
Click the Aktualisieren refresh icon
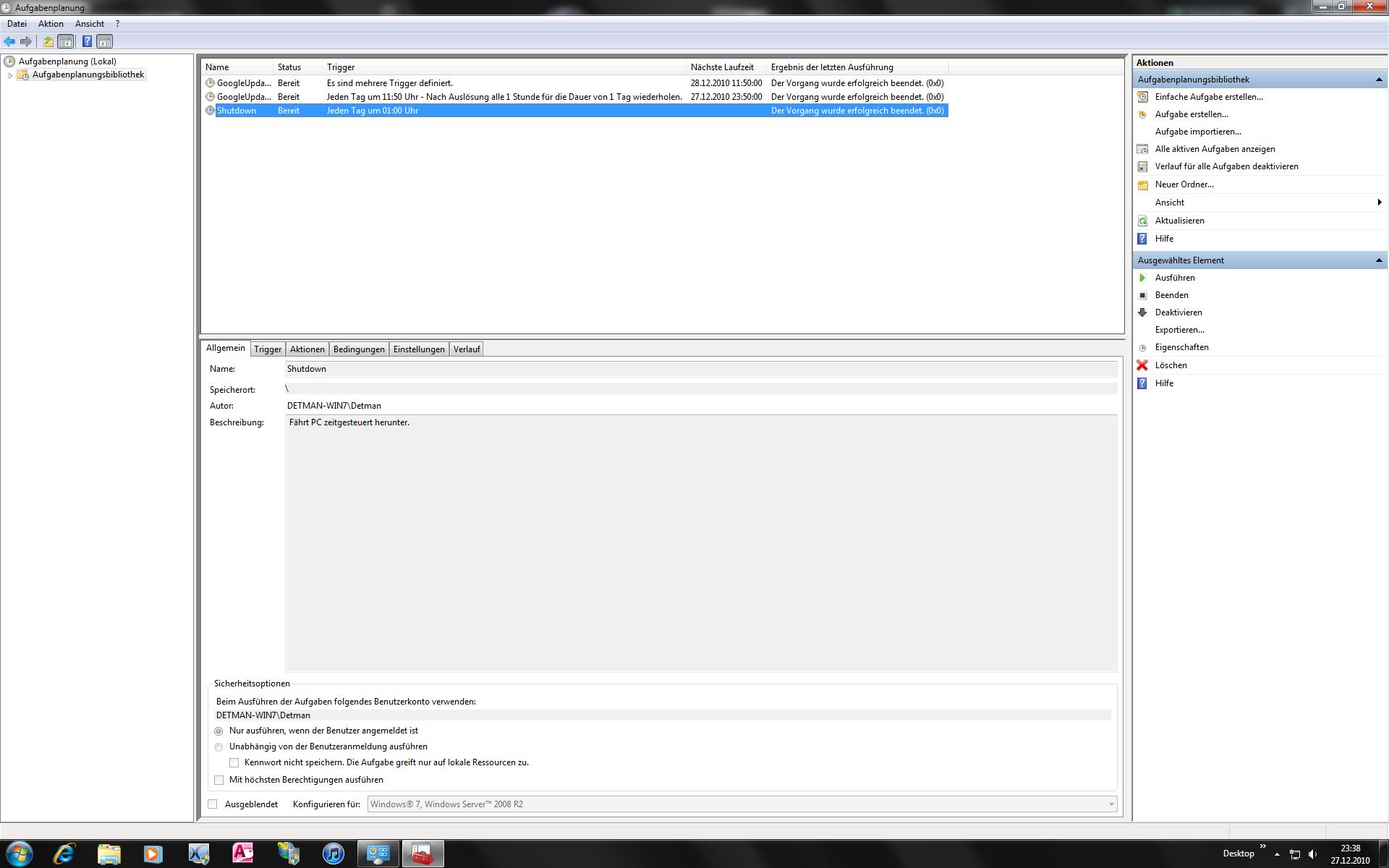pyautogui.click(x=1142, y=221)
